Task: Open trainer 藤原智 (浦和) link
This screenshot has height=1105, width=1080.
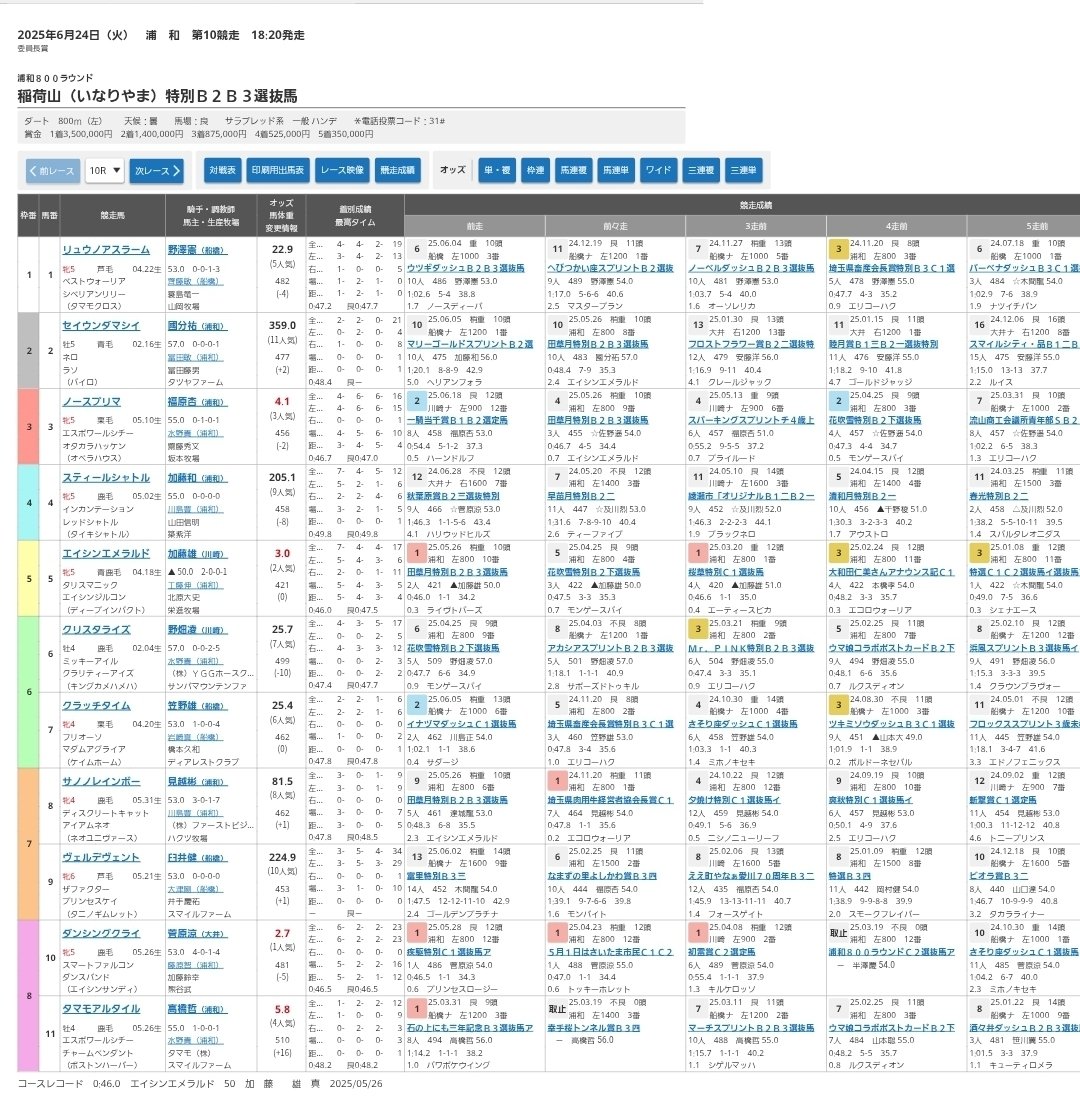Action: coord(195,965)
